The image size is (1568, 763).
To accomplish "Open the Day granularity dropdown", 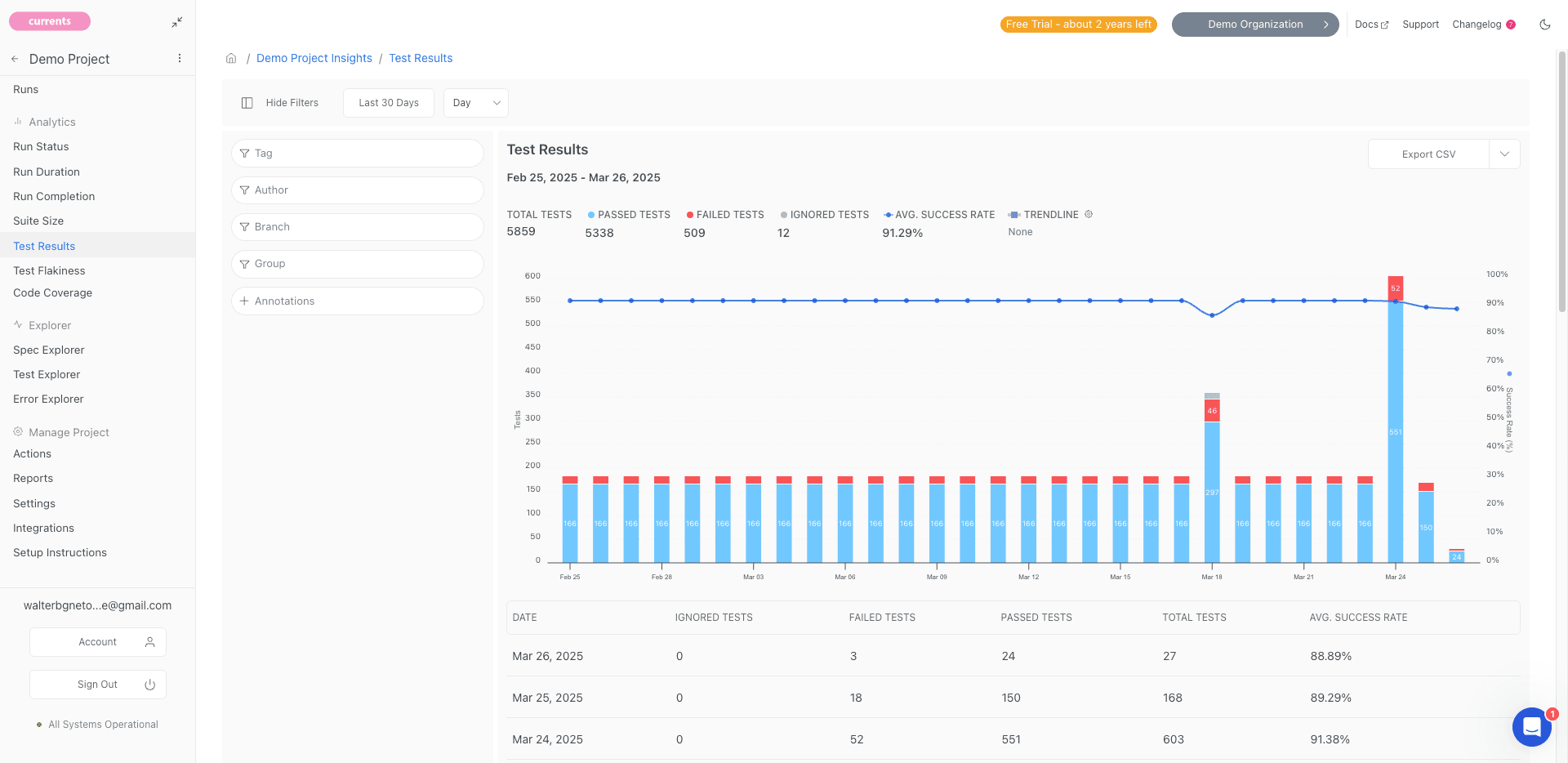I will 476,103.
